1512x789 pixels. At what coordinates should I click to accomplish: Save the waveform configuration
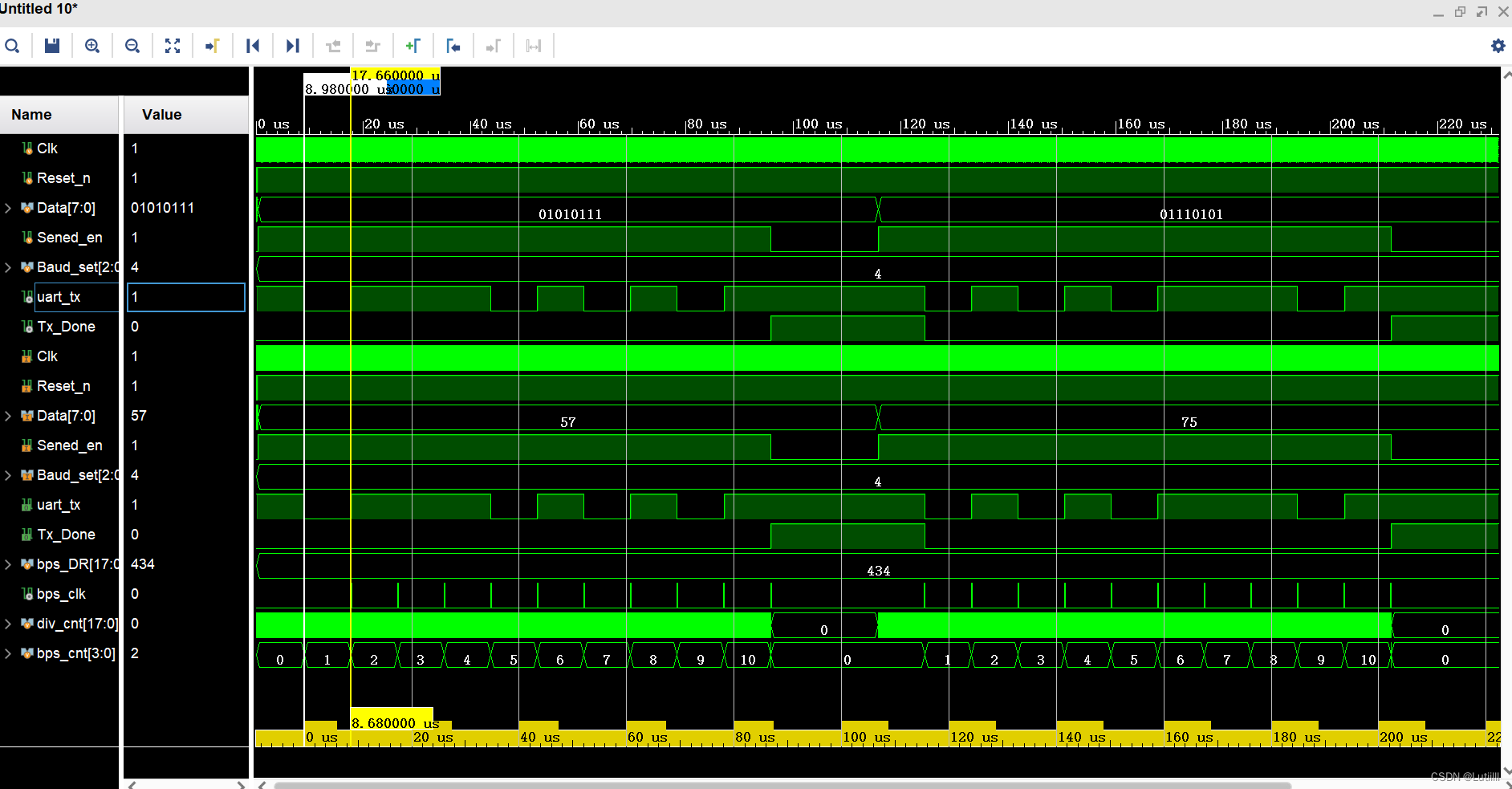tap(52, 46)
